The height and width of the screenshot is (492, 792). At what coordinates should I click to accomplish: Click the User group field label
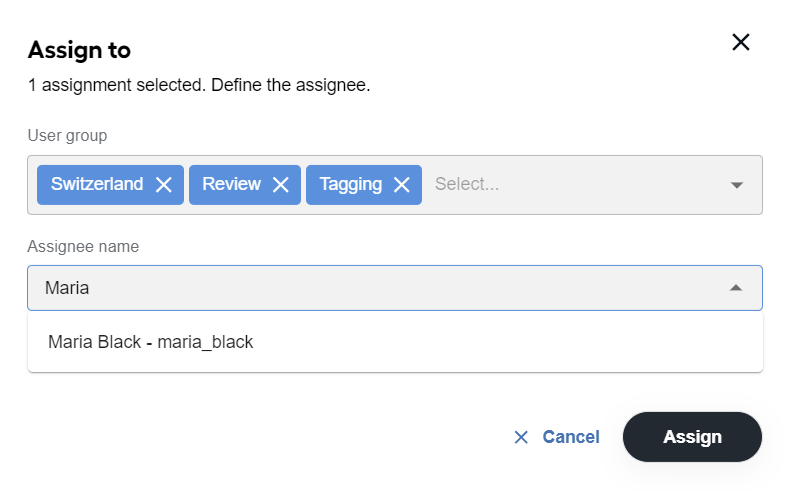(x=67, y=136)
